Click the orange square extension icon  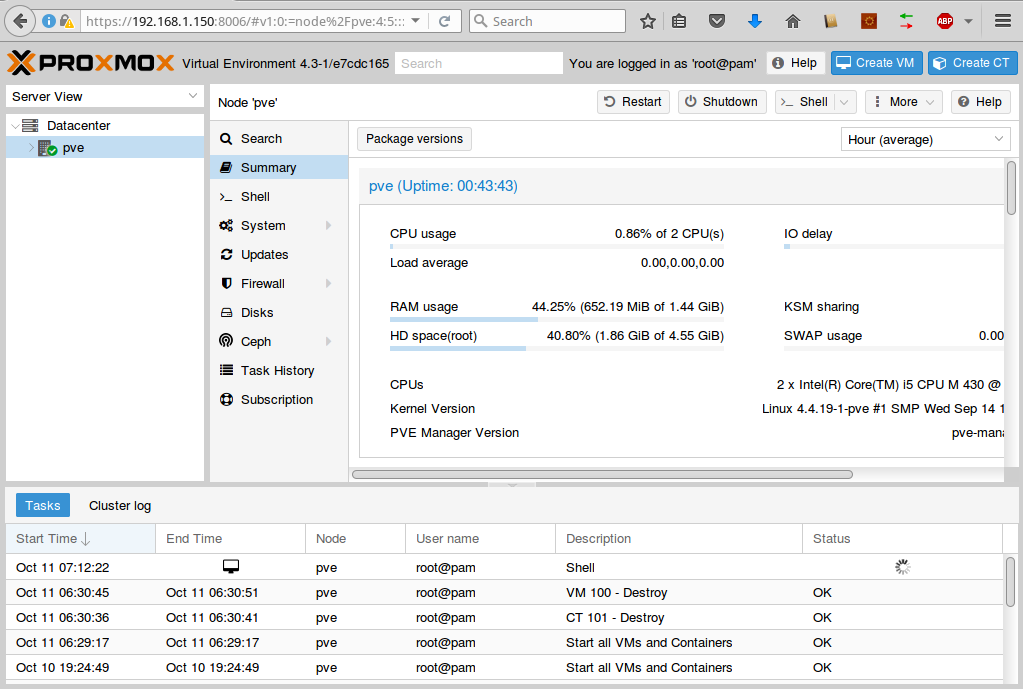(868, 22)
